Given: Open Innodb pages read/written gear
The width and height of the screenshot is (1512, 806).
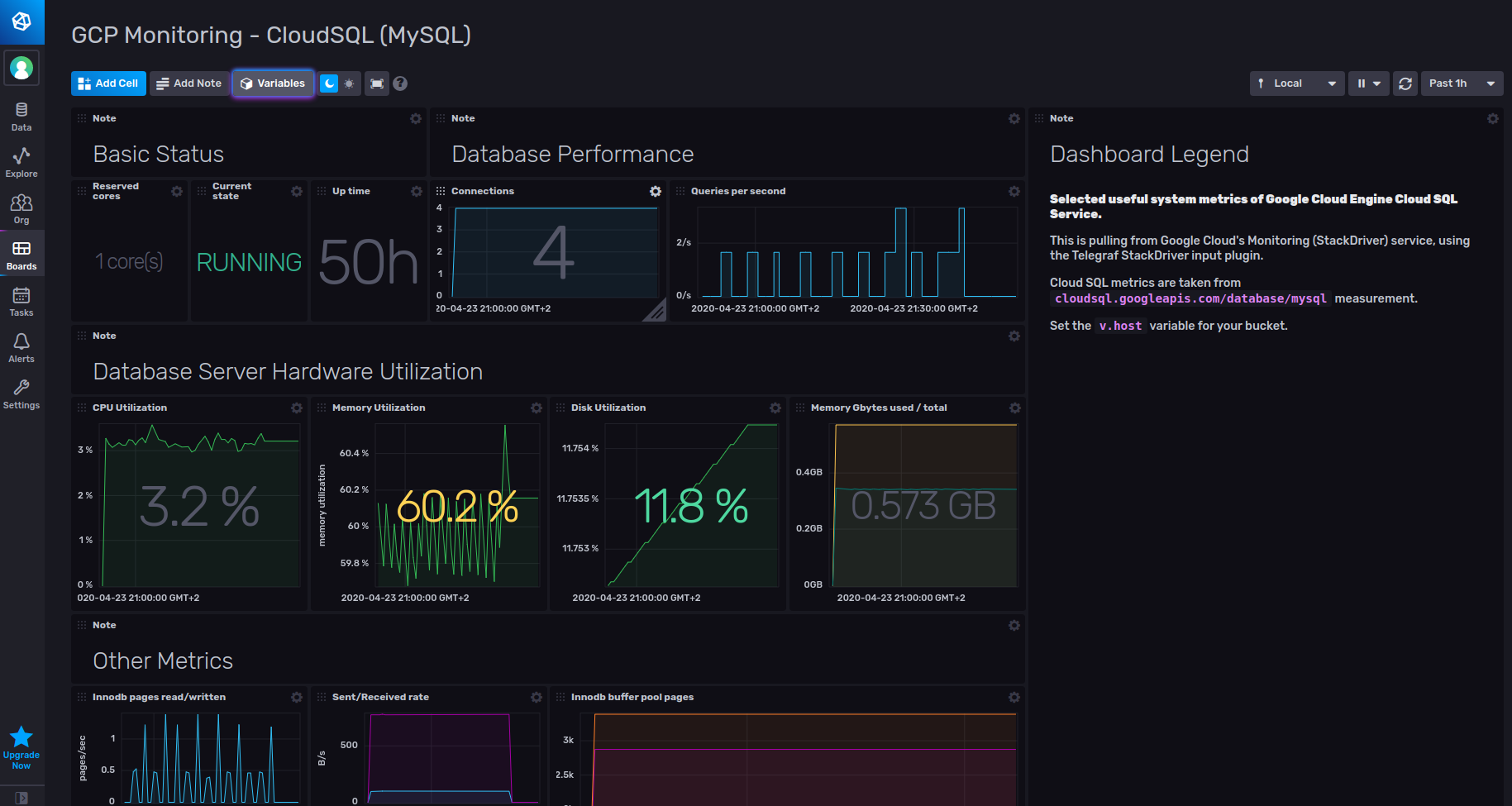Looking at the screenshot, I should pyautogui.click(x=297, y=698).
